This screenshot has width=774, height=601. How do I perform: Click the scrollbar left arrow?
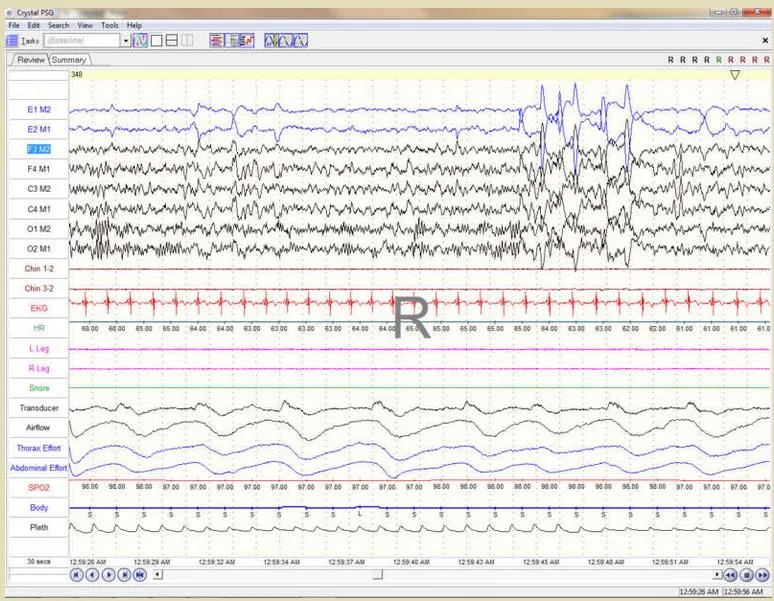pyautogui.click(x=157, y=574)
